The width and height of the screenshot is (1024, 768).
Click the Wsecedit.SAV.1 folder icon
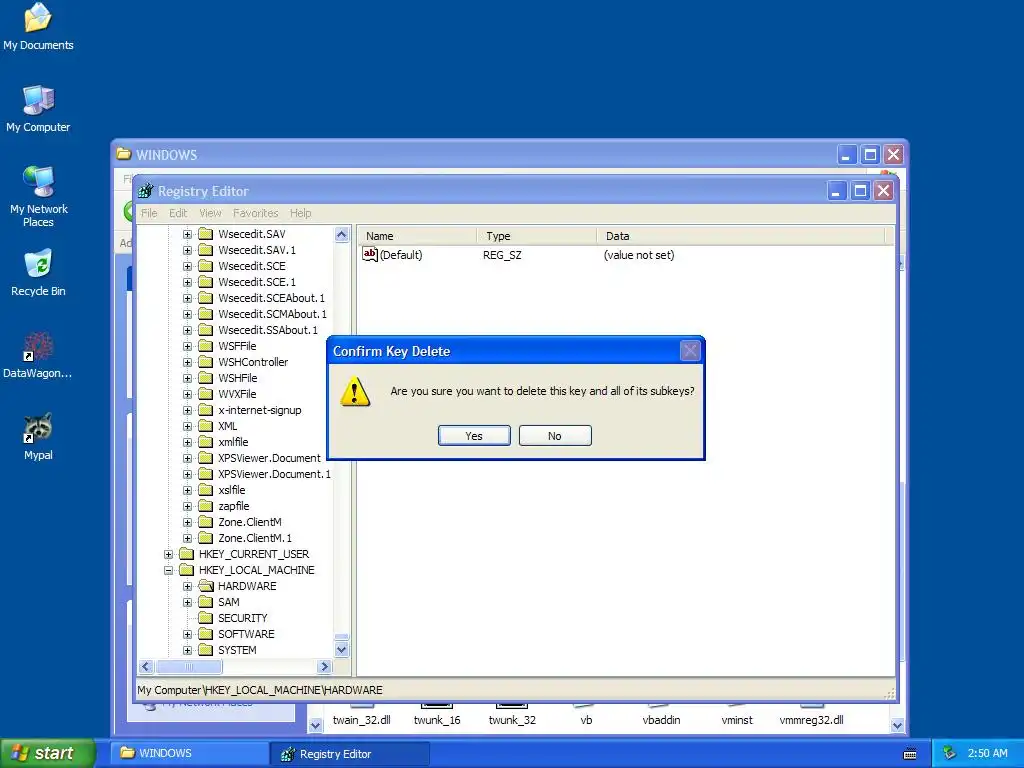pos(206,249)
